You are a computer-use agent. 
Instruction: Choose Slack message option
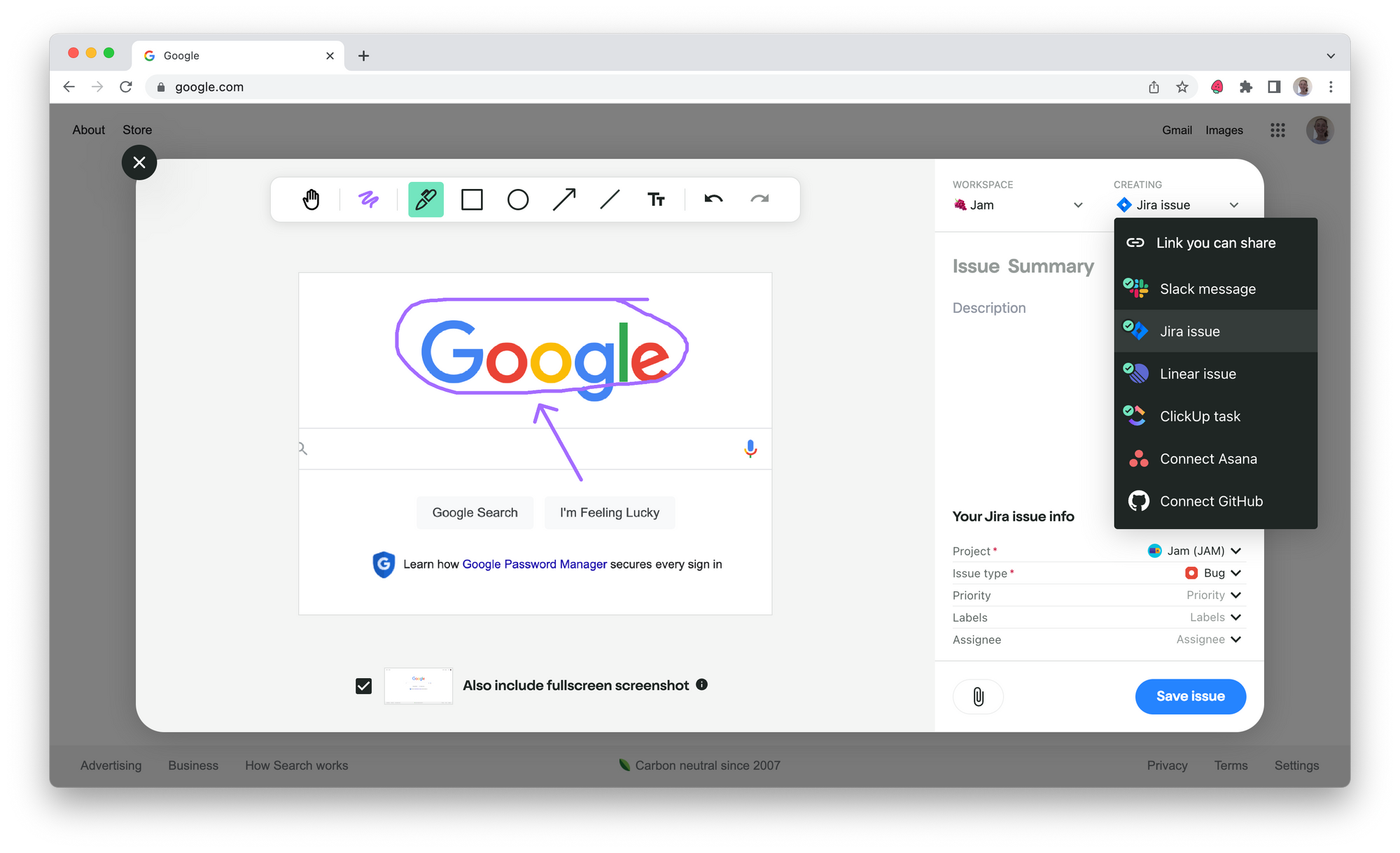pos(1207,289)
